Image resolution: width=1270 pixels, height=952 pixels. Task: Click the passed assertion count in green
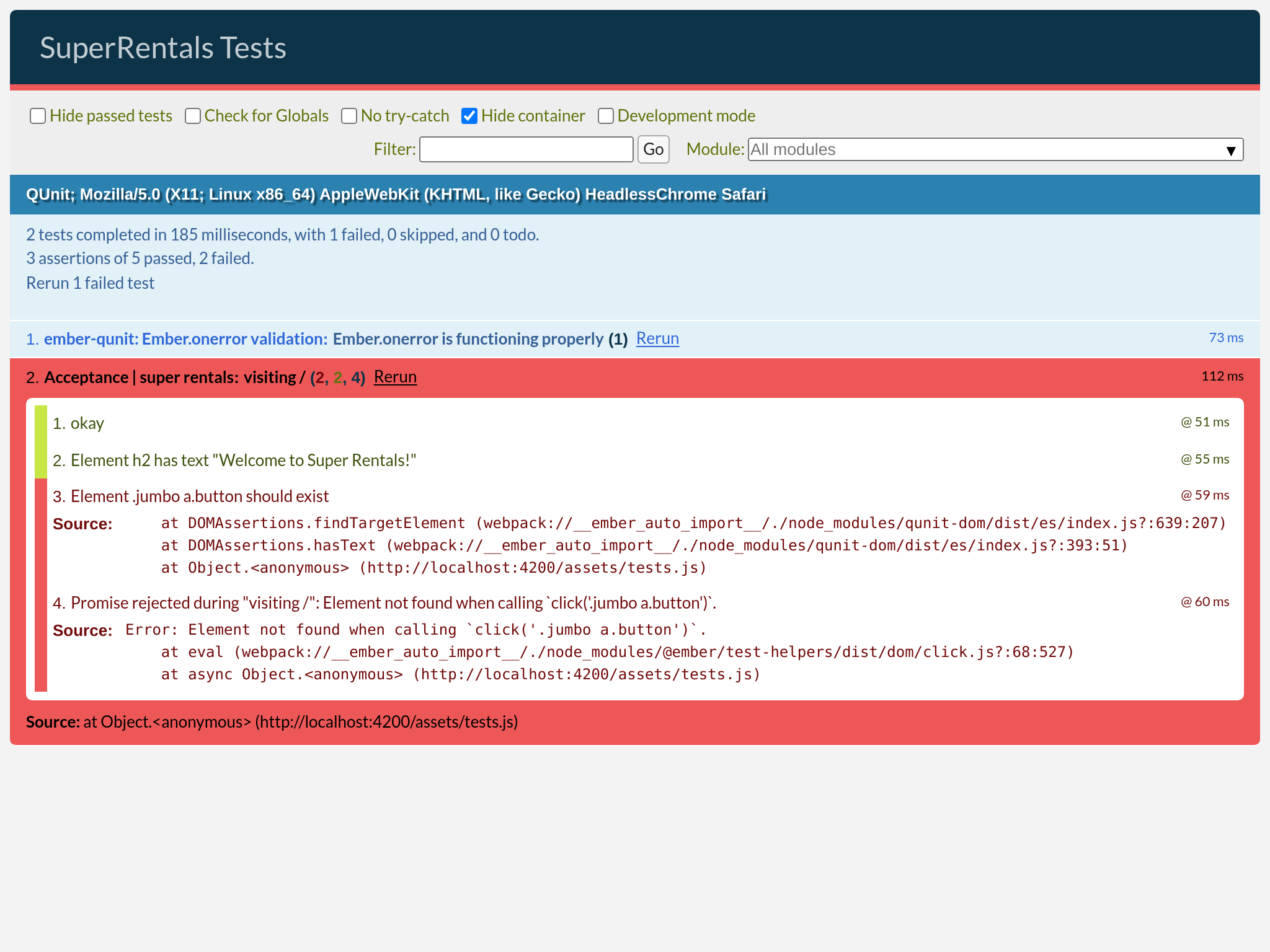coord(338,377)
